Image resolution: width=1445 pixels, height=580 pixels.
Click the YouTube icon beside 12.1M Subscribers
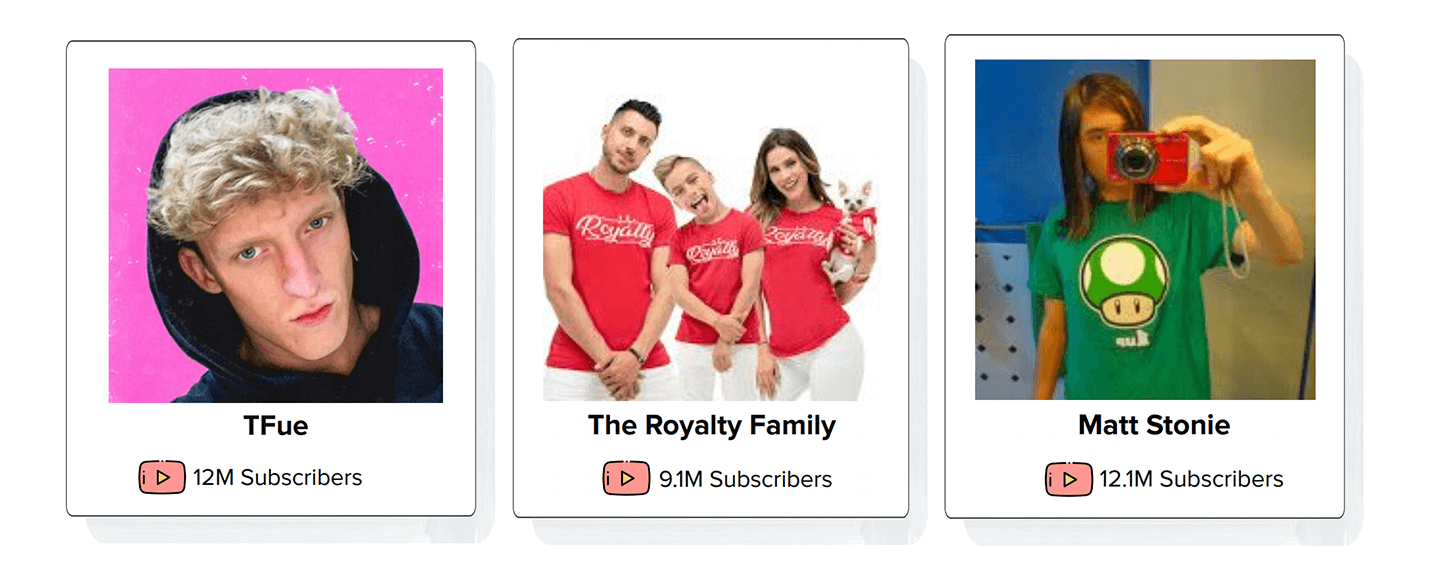click(1069, 479)
